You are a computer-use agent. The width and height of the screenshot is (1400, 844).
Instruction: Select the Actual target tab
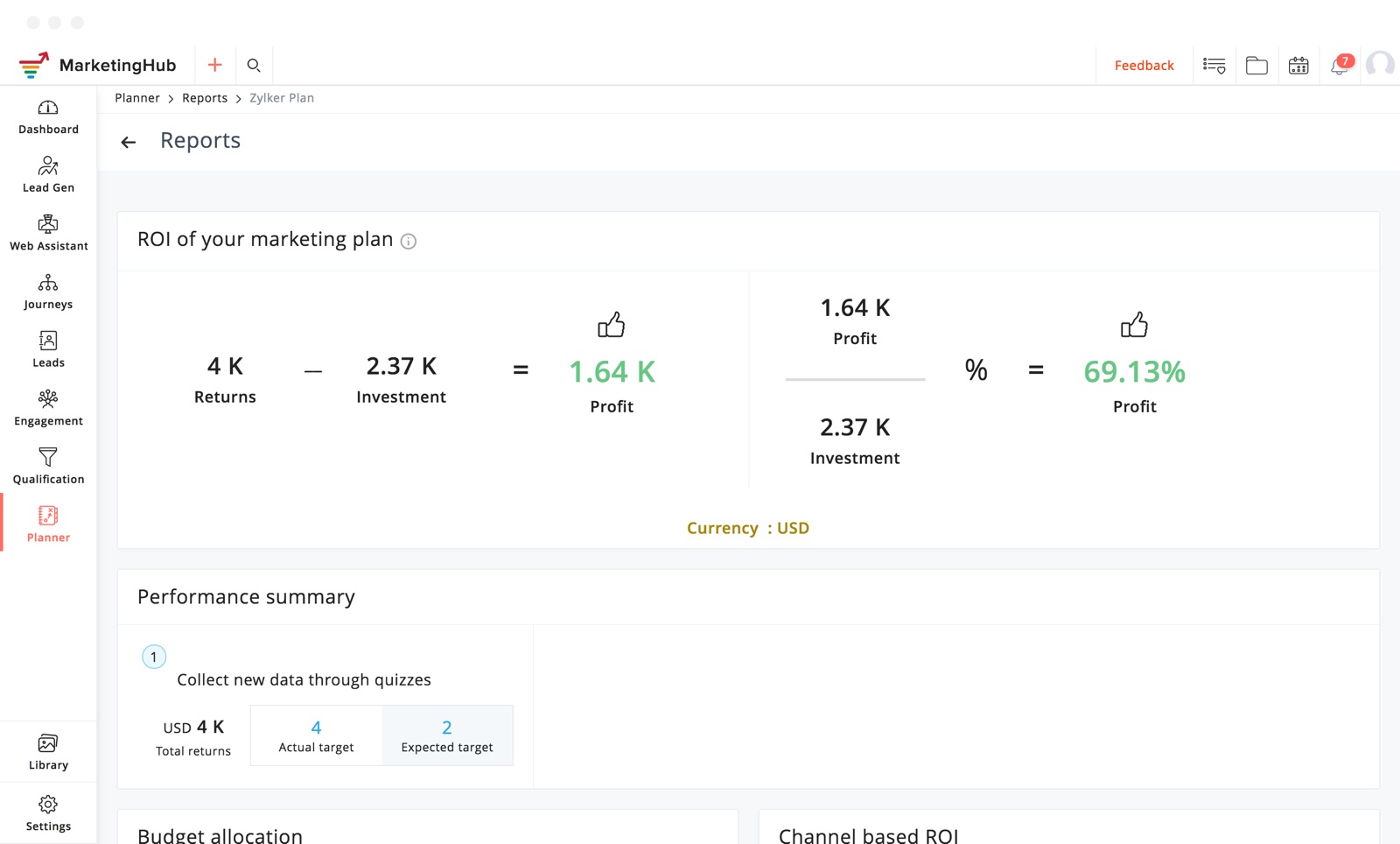click(x=316, y=735)
